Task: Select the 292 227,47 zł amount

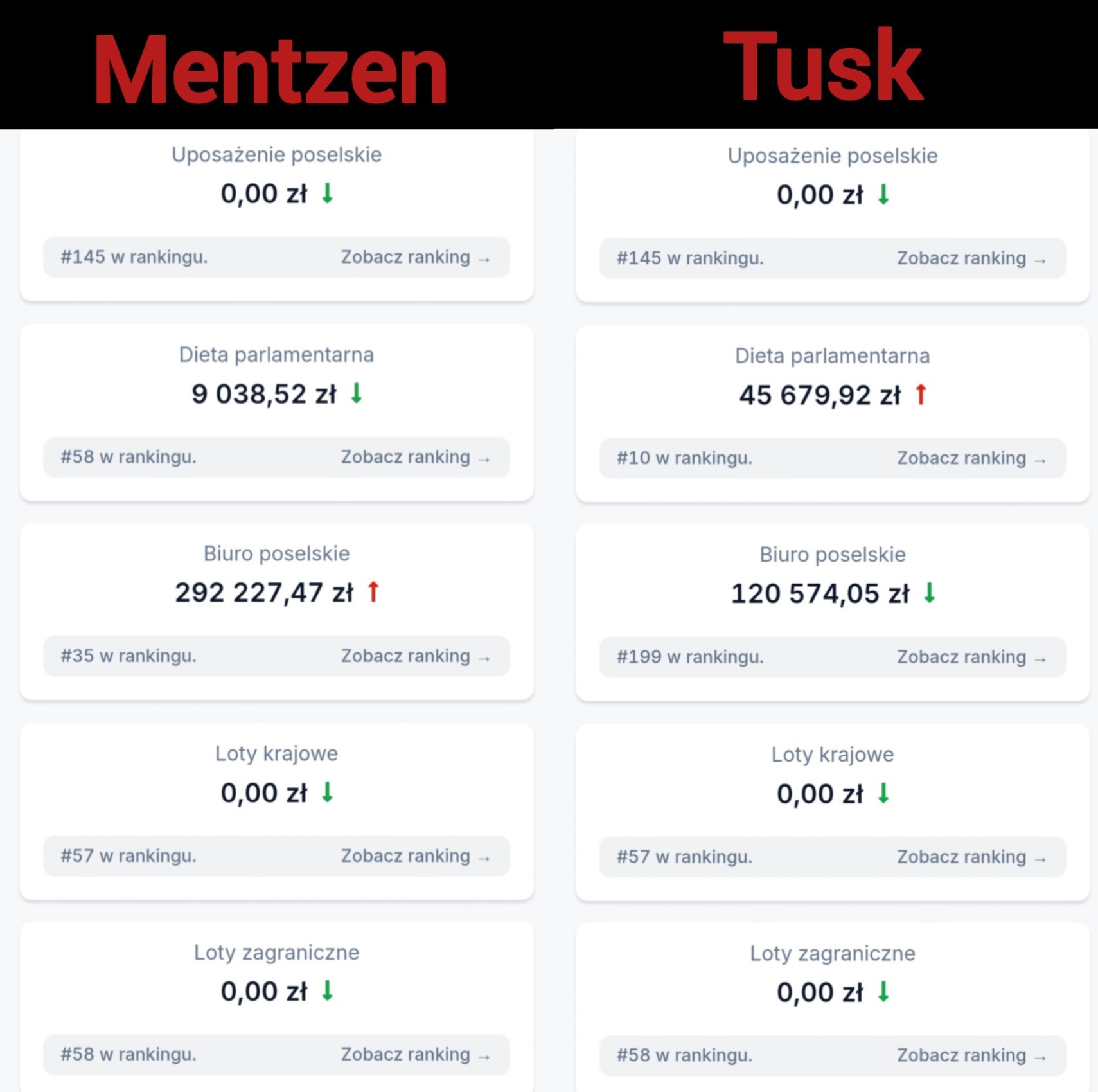Action: [264, 592]
